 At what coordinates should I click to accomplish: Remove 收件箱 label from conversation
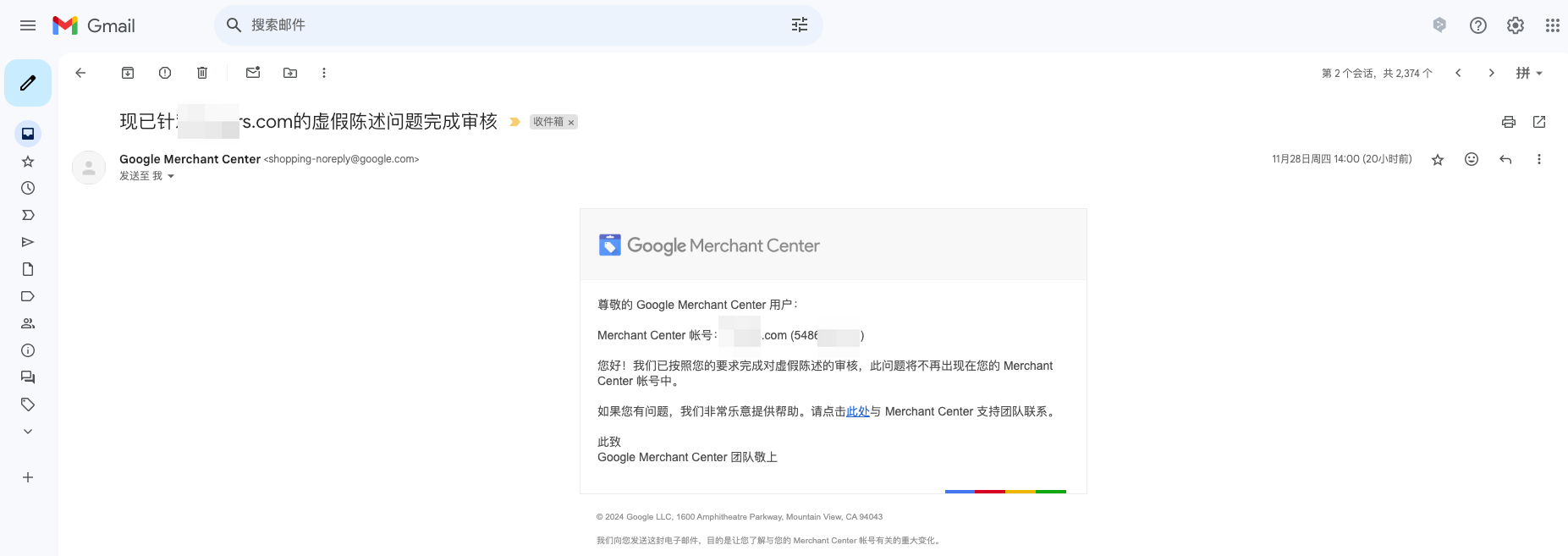(571, 123)
